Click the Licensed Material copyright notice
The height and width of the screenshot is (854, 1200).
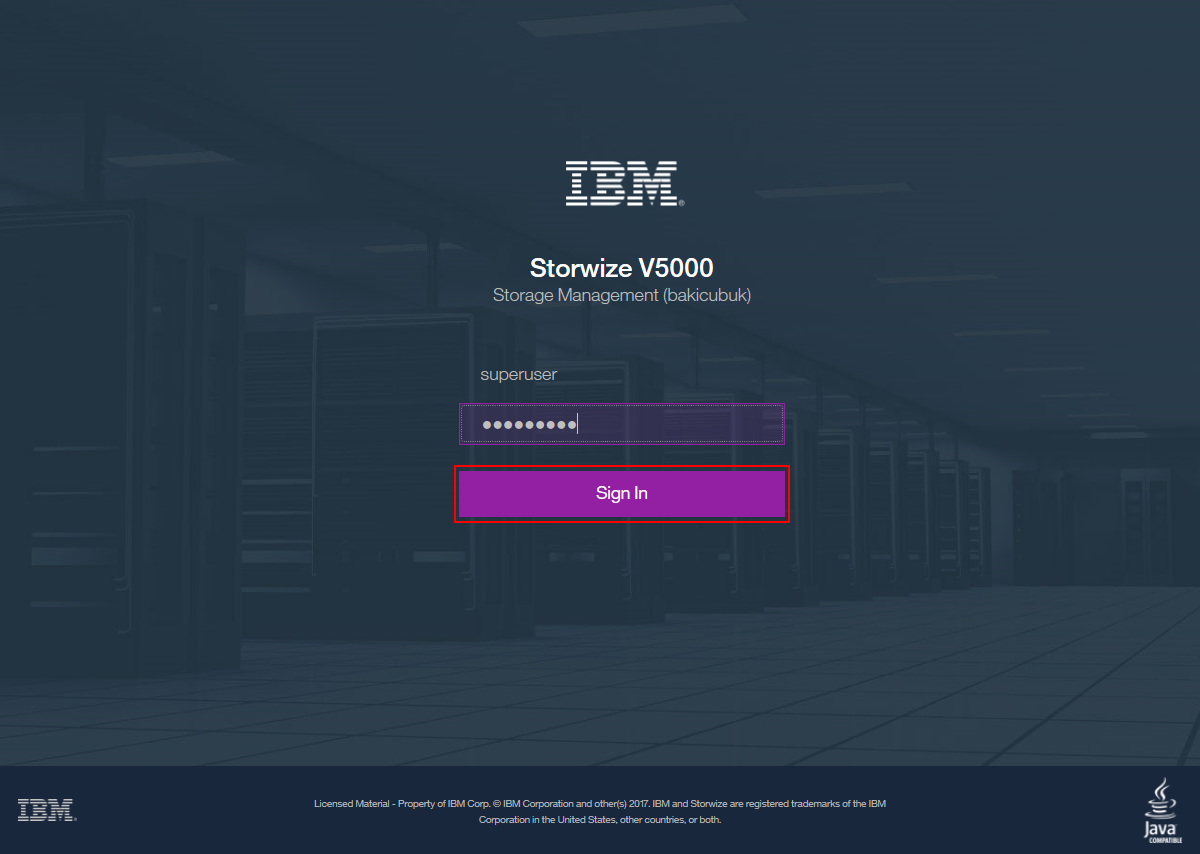pos(600,812)
